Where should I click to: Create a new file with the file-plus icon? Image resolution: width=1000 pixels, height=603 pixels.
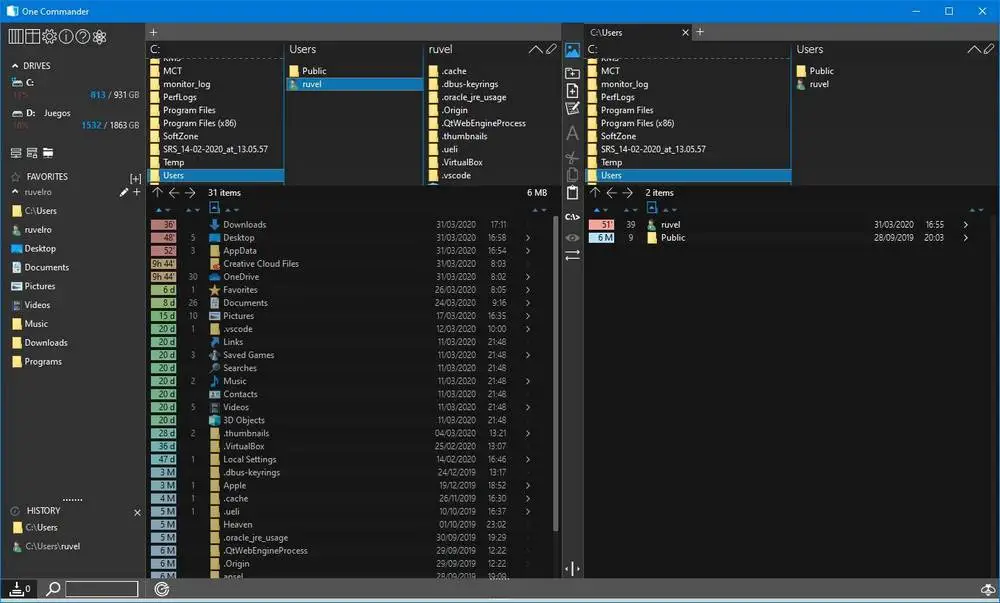pos(572,91)
